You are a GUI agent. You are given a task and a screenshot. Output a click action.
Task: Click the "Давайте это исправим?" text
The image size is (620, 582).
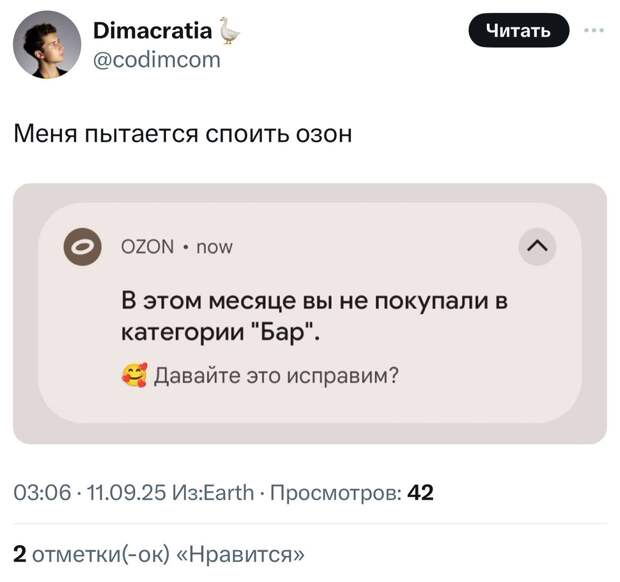tap(276, 375)
